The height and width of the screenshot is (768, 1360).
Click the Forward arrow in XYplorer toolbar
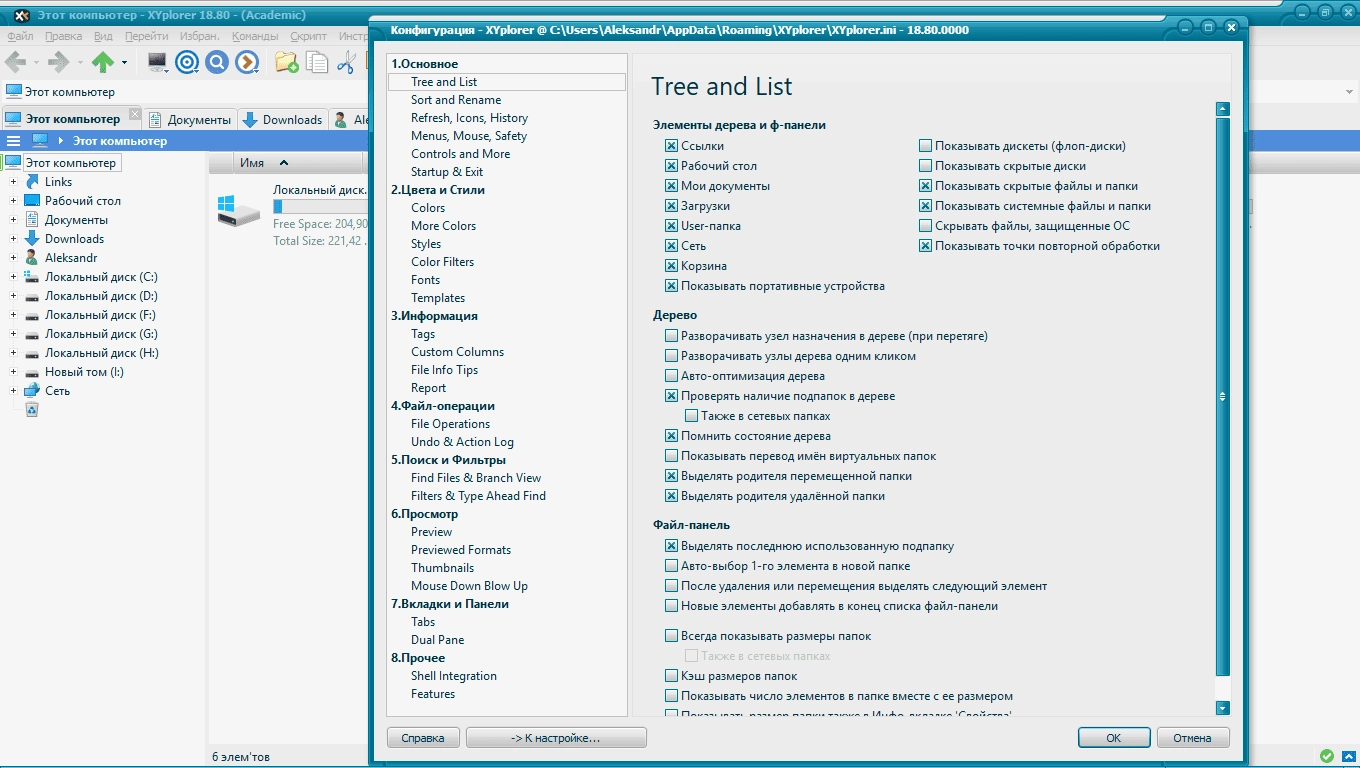[58, 62]
